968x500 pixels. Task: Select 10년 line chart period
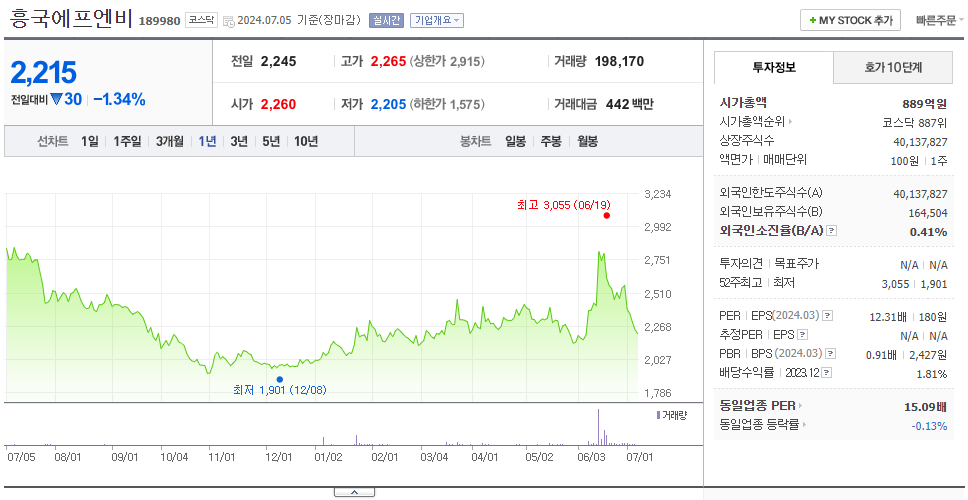(306, 141)
